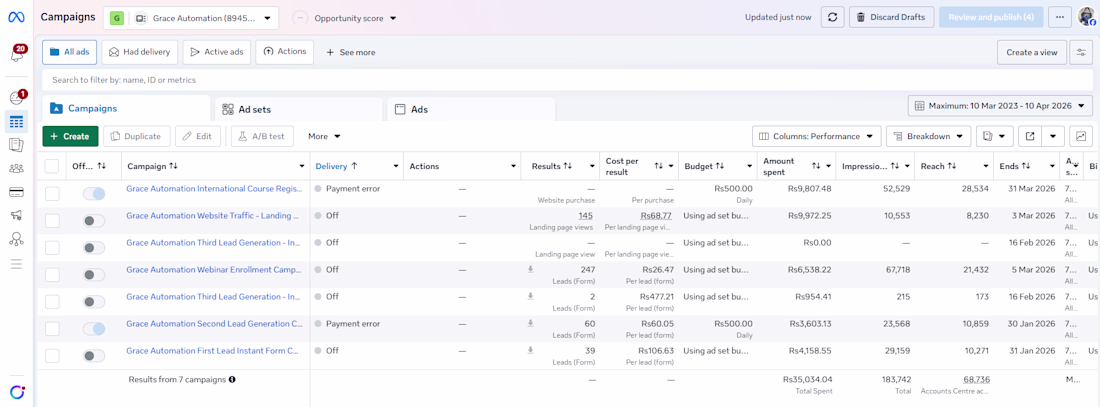Toggle off the International Course Registration campaign
This screenshot has height=407, width=1100.
[x=94, y=193]
